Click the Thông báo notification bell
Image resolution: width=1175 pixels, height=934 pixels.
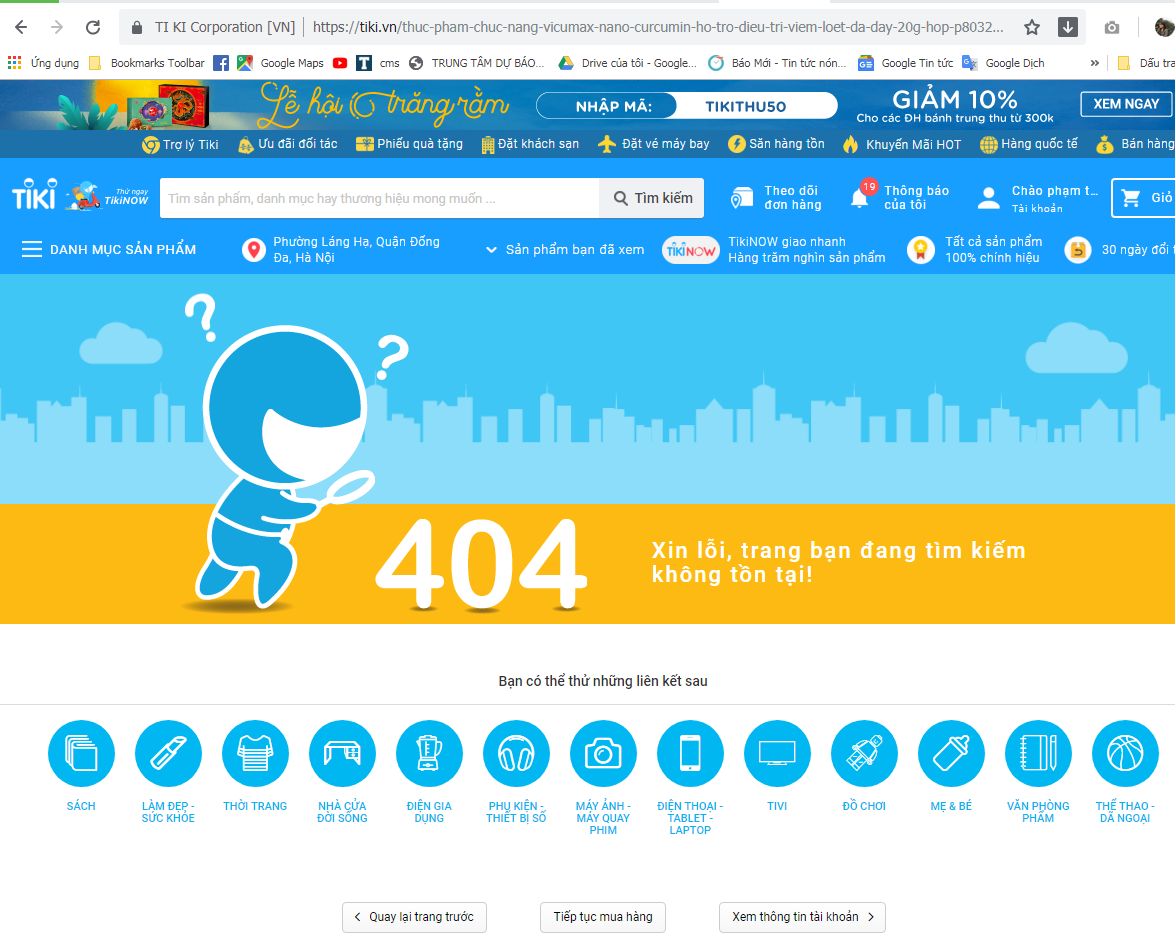coord(859,197)
